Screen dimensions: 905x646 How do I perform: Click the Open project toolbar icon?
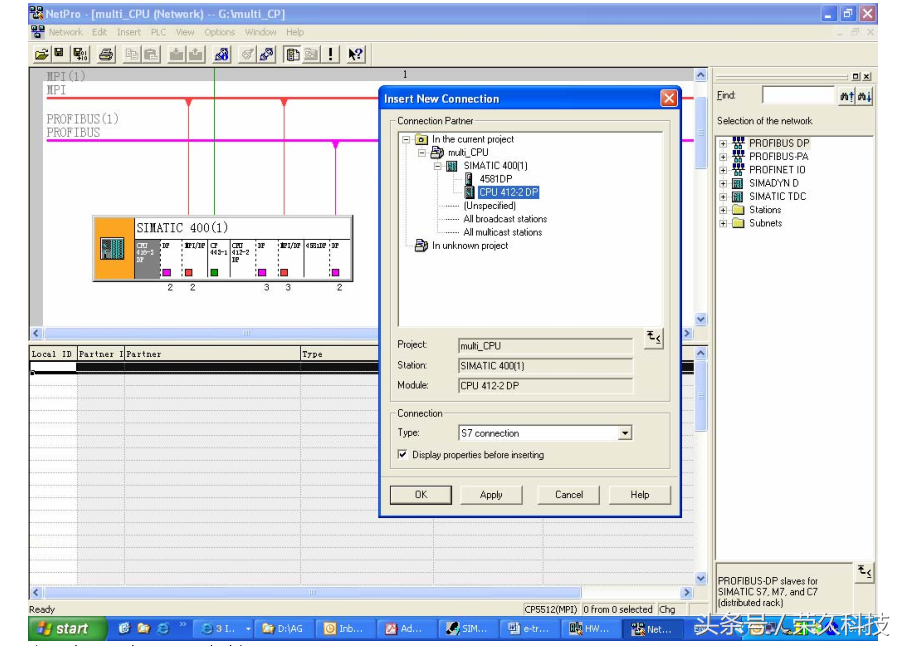pyautogui.click(x=41, y=55)
